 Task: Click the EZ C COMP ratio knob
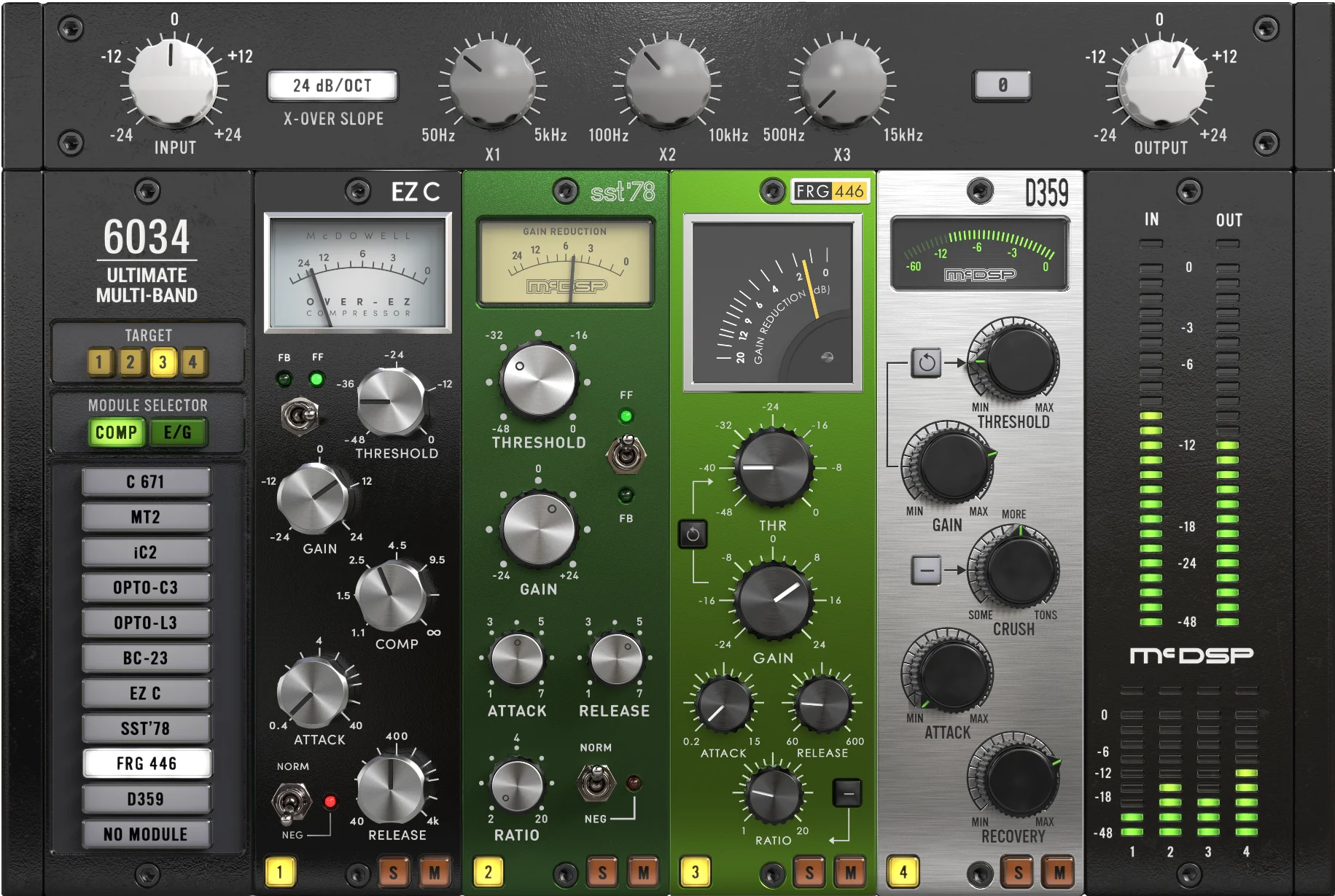pos(392,596)
